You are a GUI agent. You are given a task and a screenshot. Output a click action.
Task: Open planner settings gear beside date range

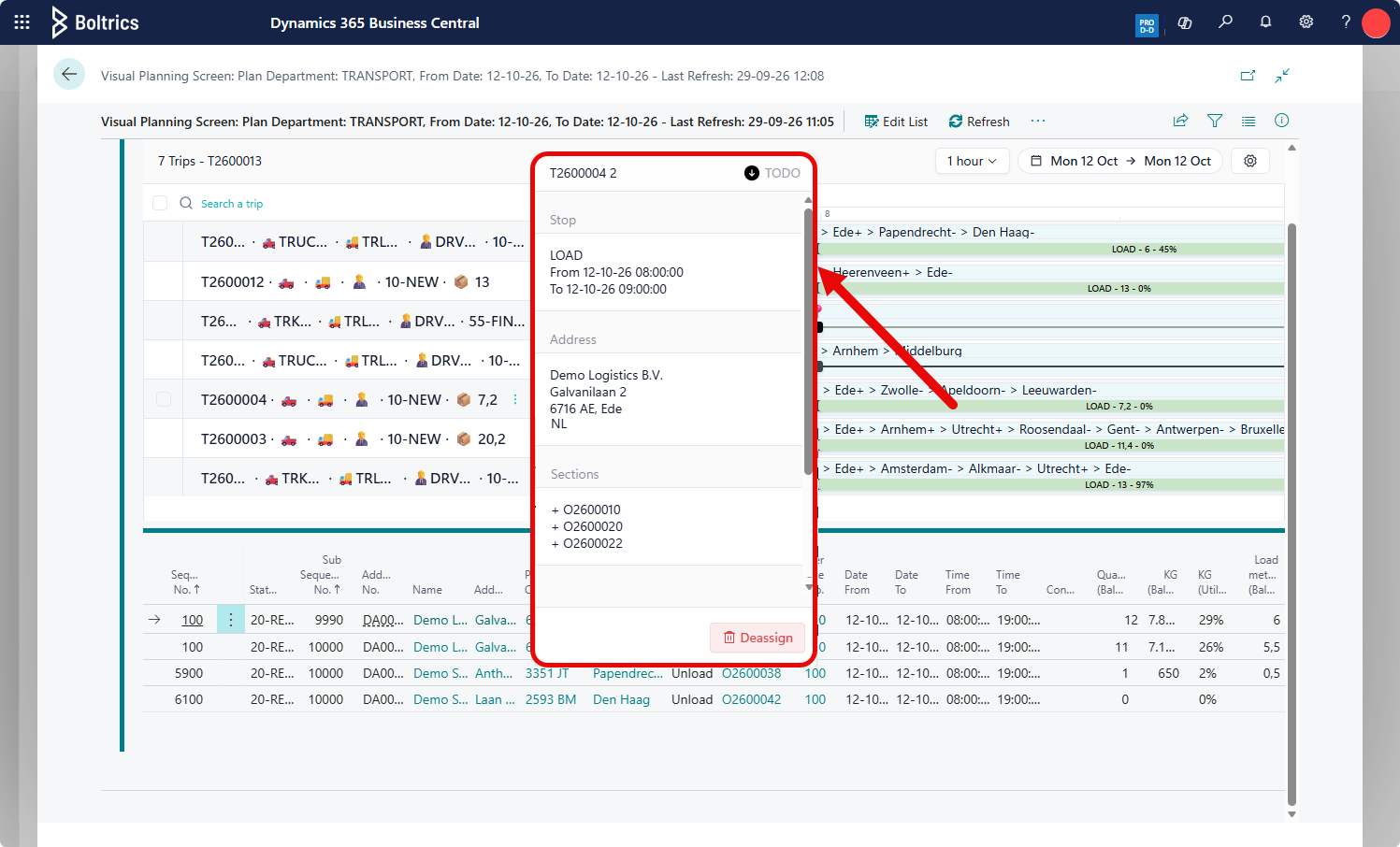pos(1250,161)
